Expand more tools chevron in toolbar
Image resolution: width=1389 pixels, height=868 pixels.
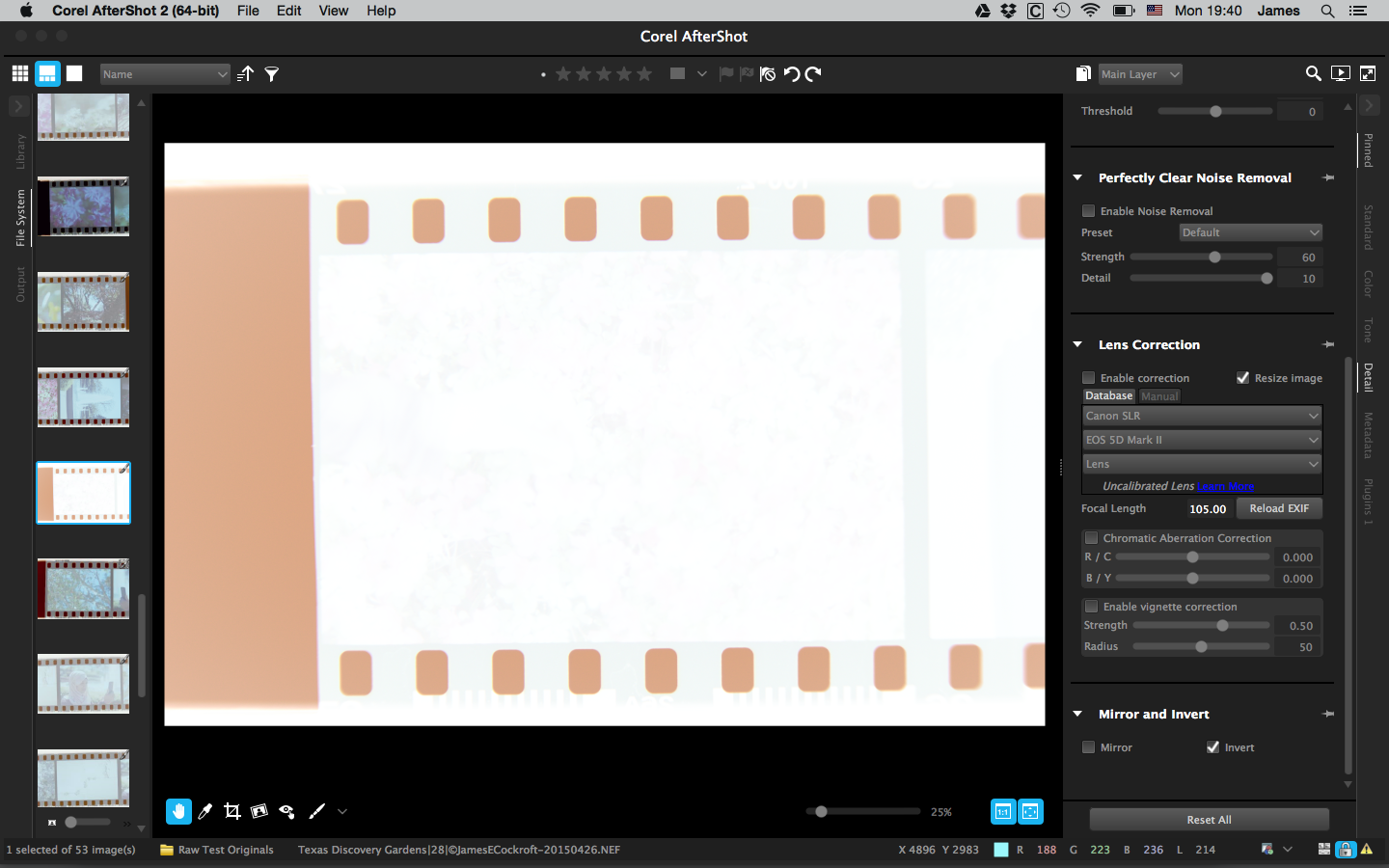pyautogui.click(x=341, y=811)
